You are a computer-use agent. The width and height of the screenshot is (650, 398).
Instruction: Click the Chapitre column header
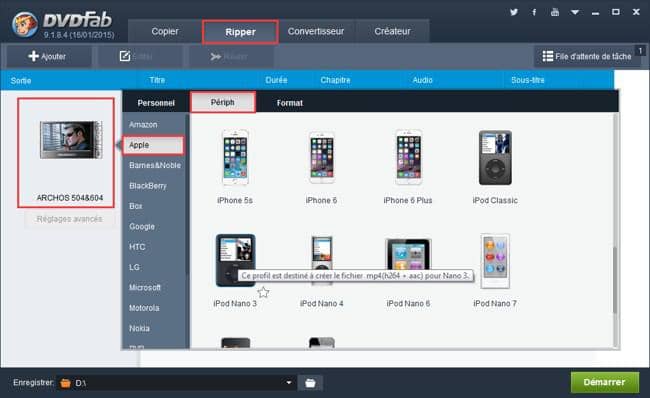tap(335, 80)
